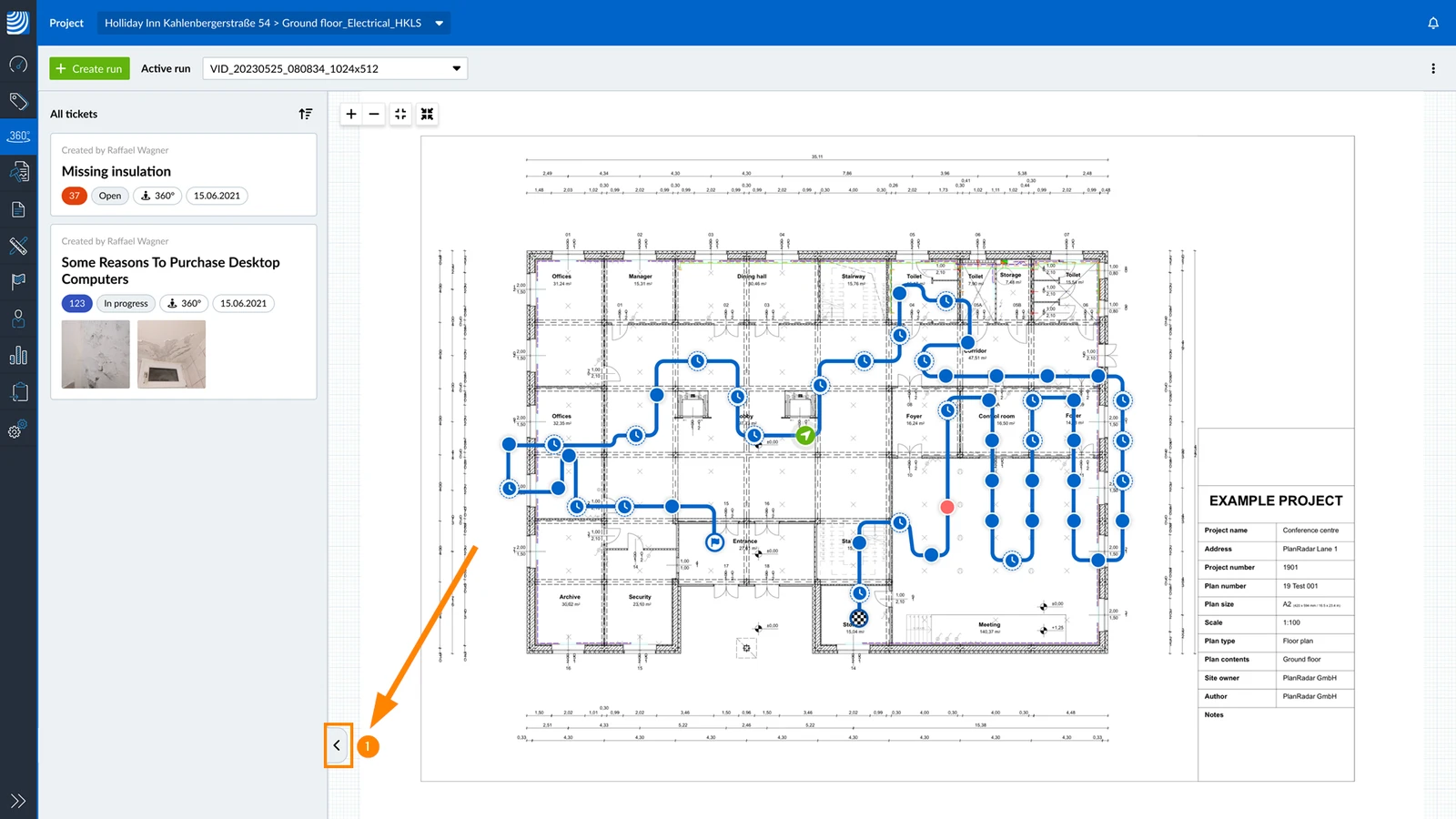Select the green navigation arrow marker
This screenshot has width=1456, height=819.
point(805,436)
